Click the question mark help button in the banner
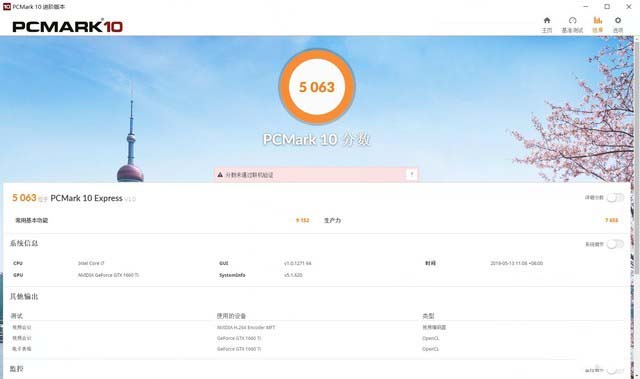640x379 pixels. pos(412,175)
